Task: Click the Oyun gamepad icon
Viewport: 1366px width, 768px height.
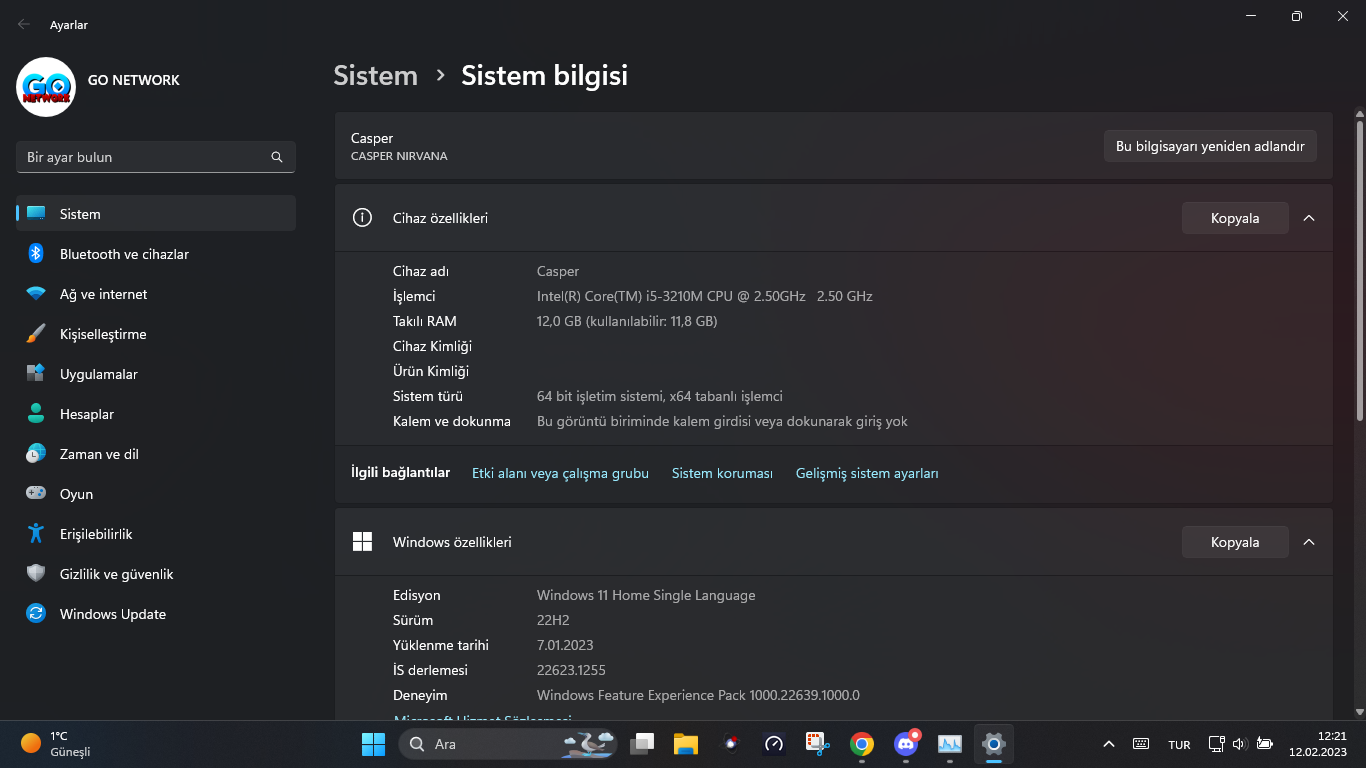Action: pyautogui.click(x=36, y=494)
